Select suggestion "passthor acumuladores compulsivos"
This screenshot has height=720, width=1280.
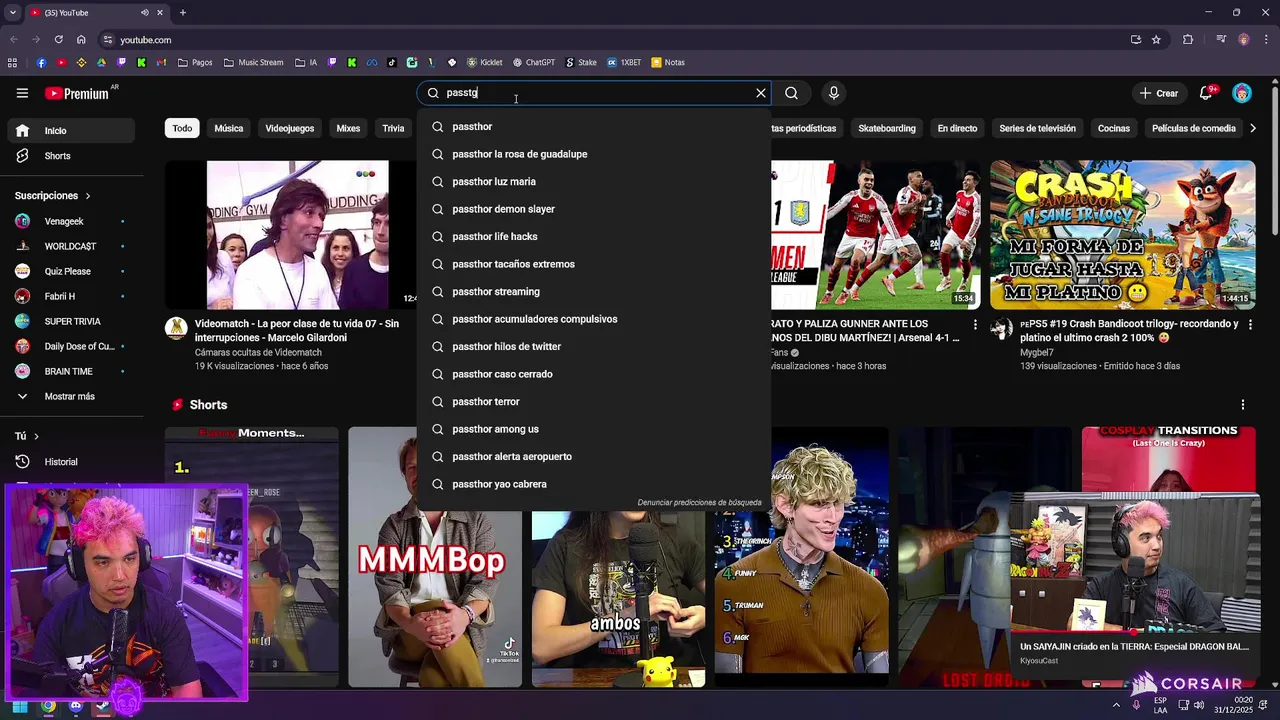(x=593, y=319)
